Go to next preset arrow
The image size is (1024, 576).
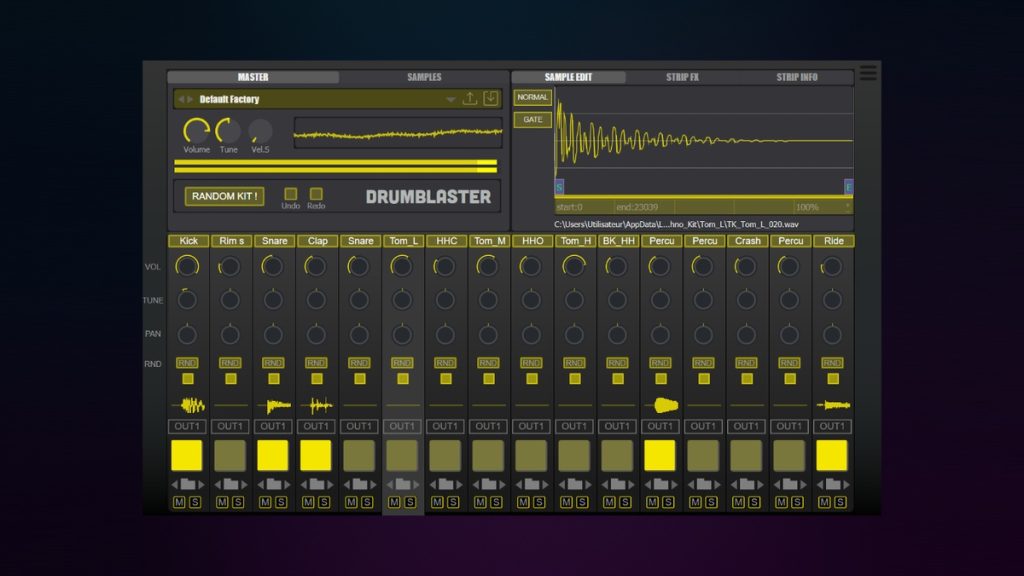(190, 99)
